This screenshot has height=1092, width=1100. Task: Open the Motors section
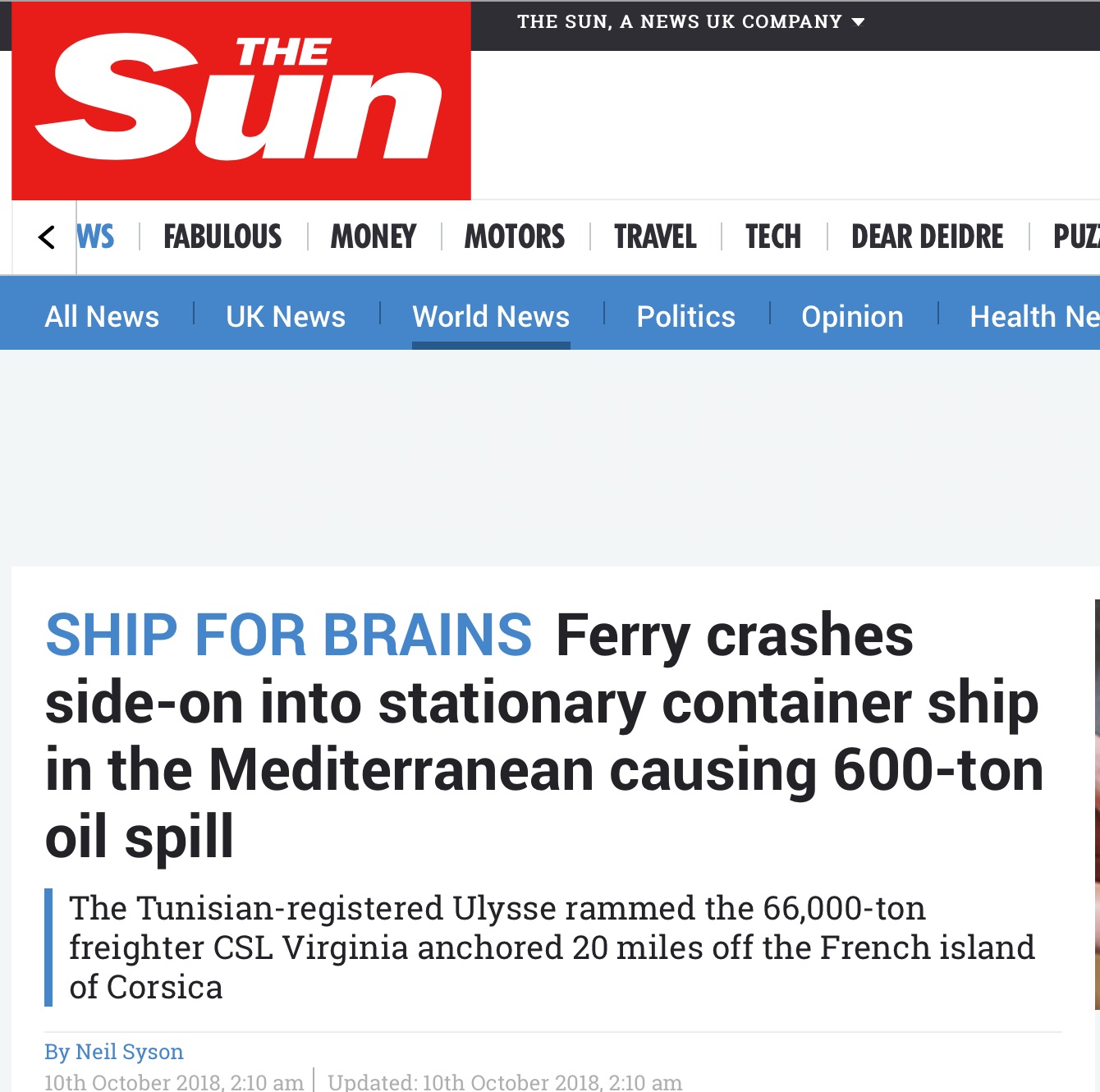[515, 237]
